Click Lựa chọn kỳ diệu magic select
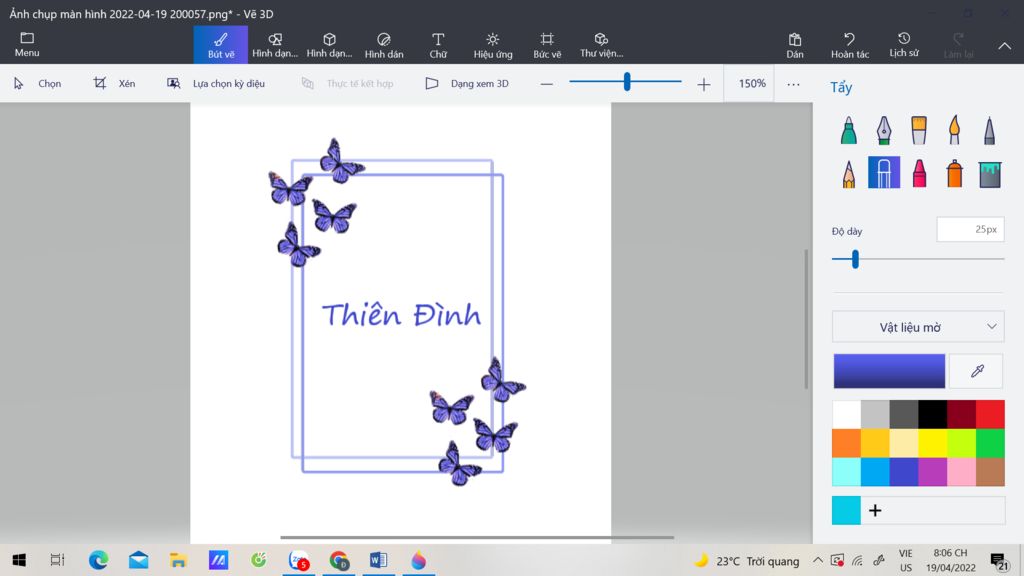This screenshot has width=1024, height=576. pyautogui.click(x=216, y=84)
